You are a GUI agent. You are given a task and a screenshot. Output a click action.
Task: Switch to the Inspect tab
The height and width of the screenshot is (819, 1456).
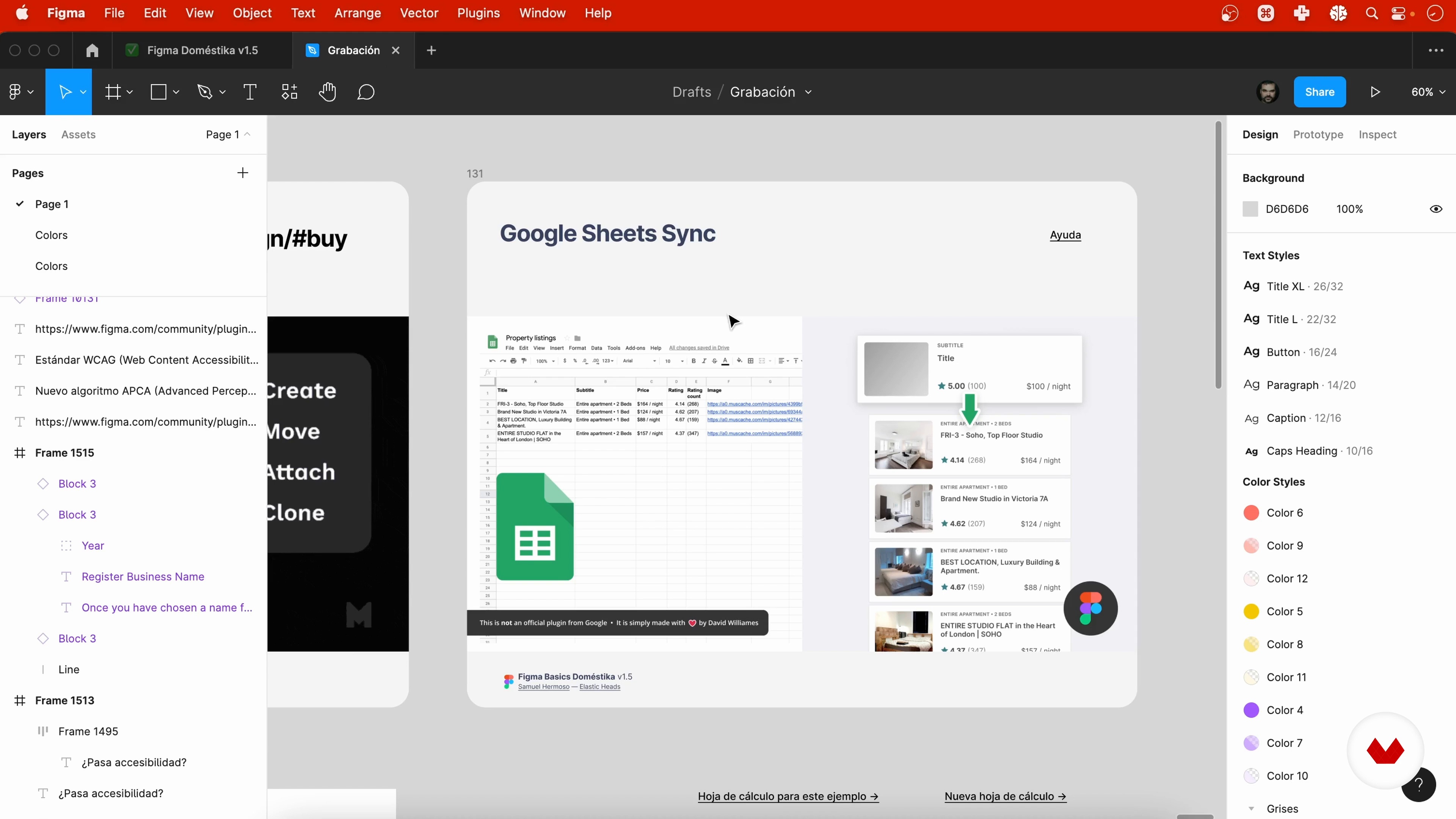(1378, 135)
